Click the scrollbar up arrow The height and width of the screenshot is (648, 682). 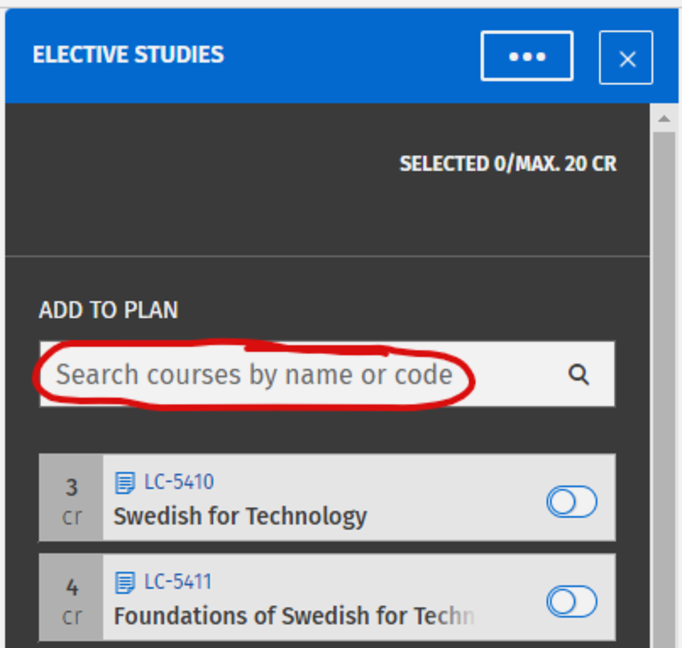663,119
